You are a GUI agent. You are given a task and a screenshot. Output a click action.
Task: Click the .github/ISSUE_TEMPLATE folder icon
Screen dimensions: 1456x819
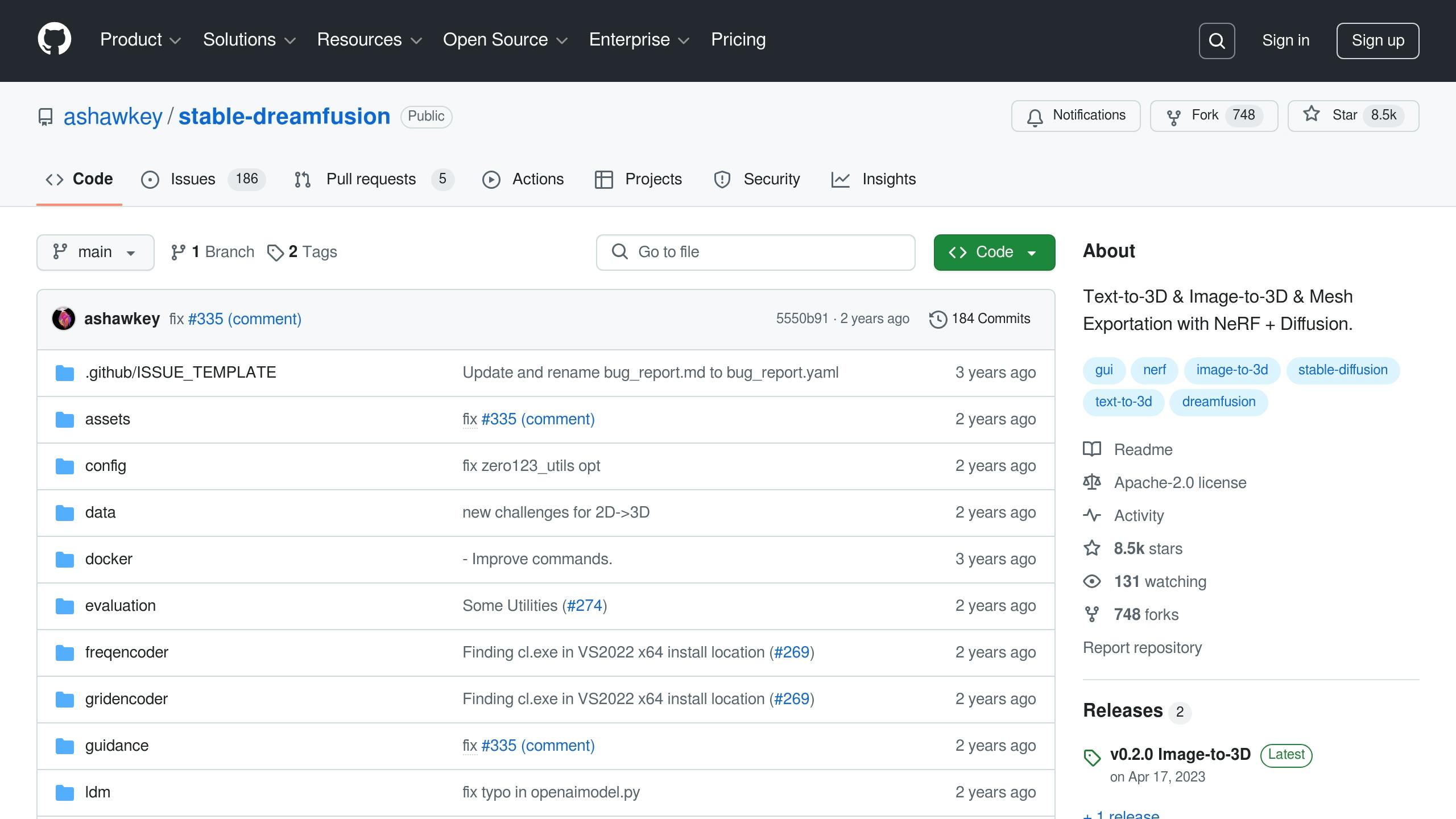65,373
